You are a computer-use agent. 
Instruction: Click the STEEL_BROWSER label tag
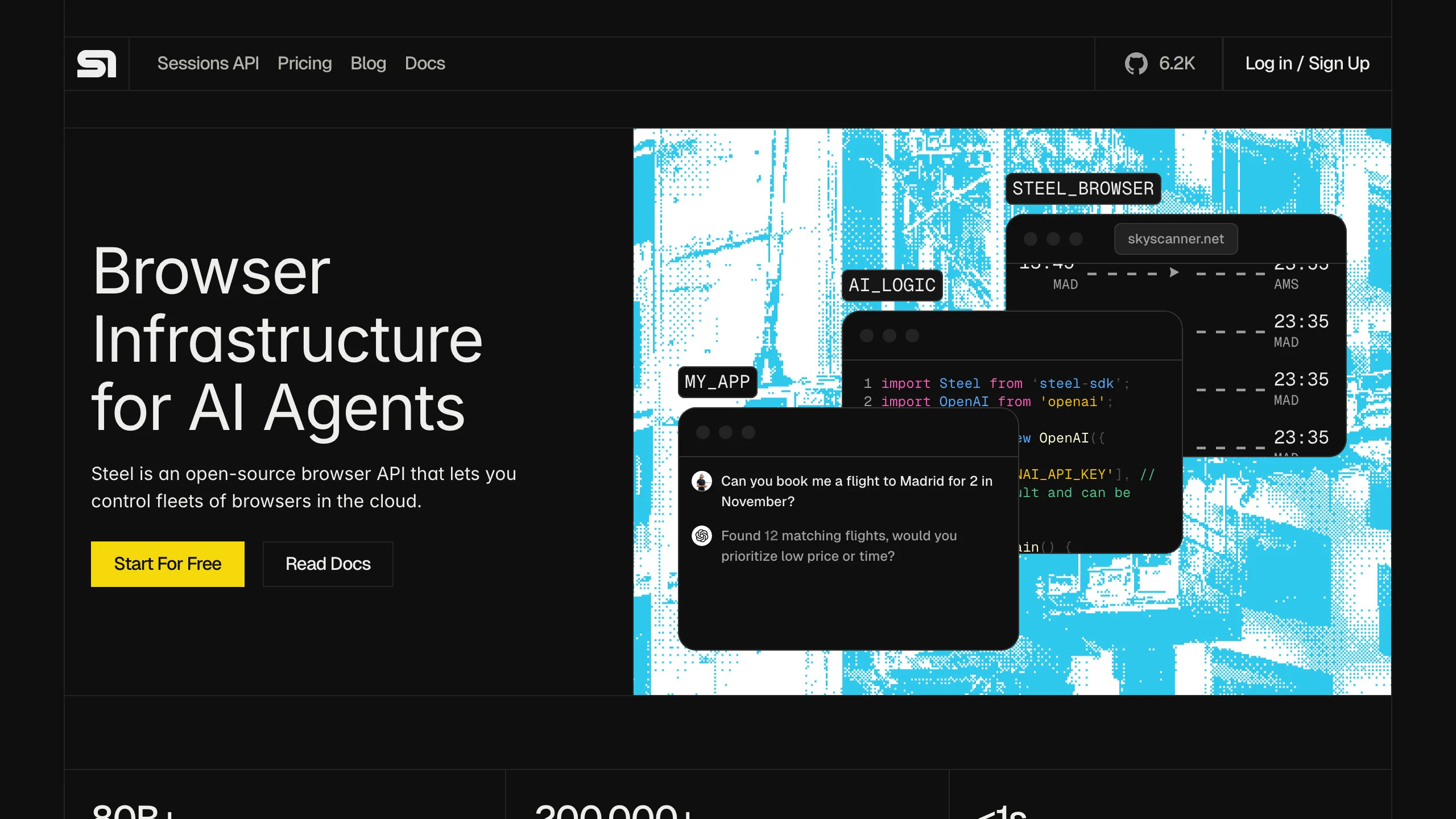1083,188
